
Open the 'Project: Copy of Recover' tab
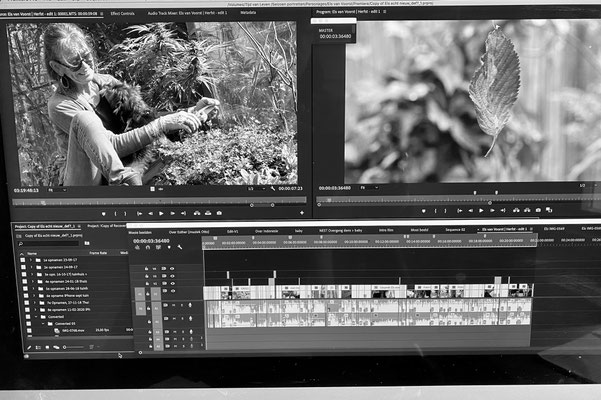(x=106, y=226)
